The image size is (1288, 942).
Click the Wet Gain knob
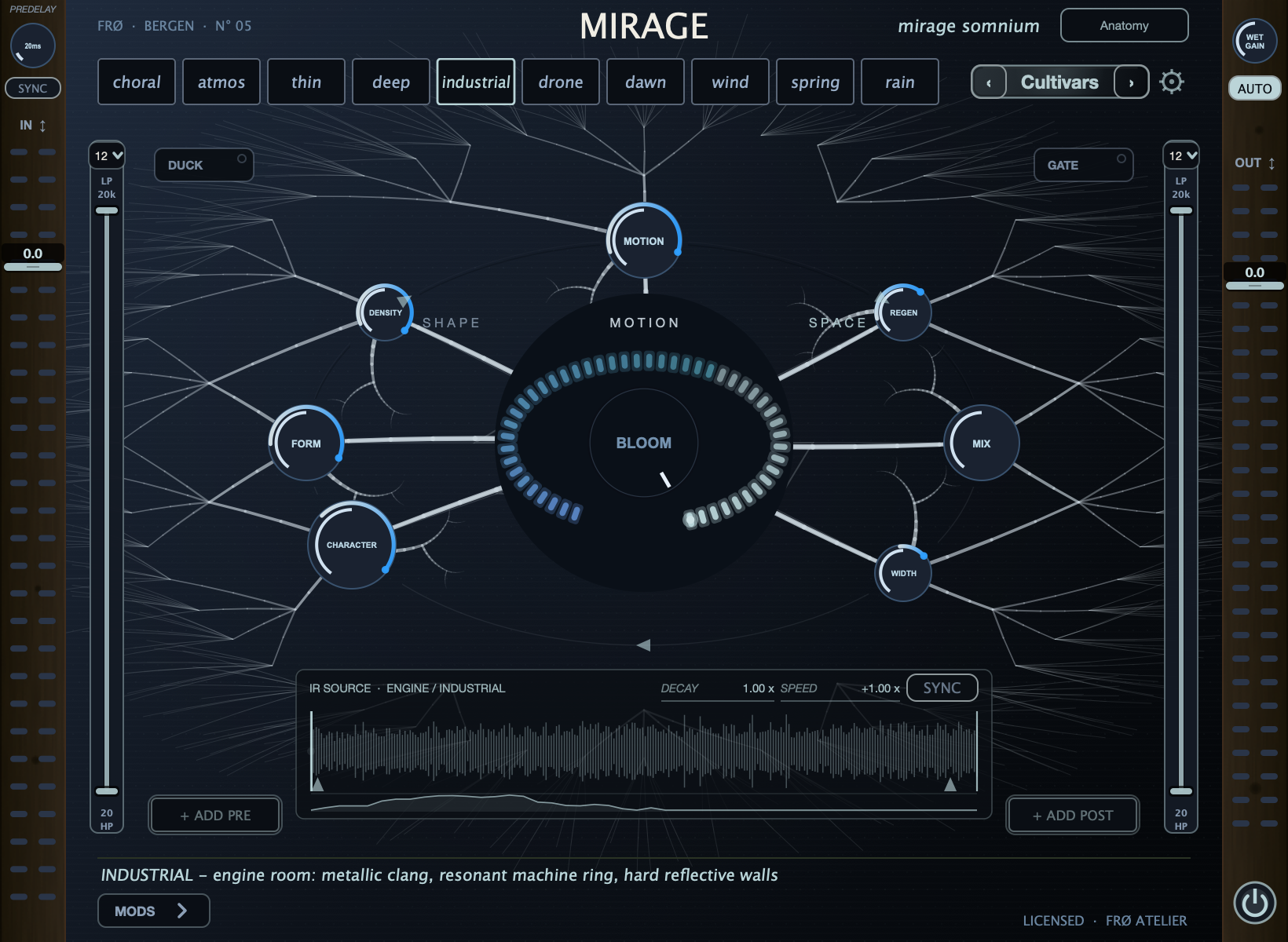(1254, 42)
